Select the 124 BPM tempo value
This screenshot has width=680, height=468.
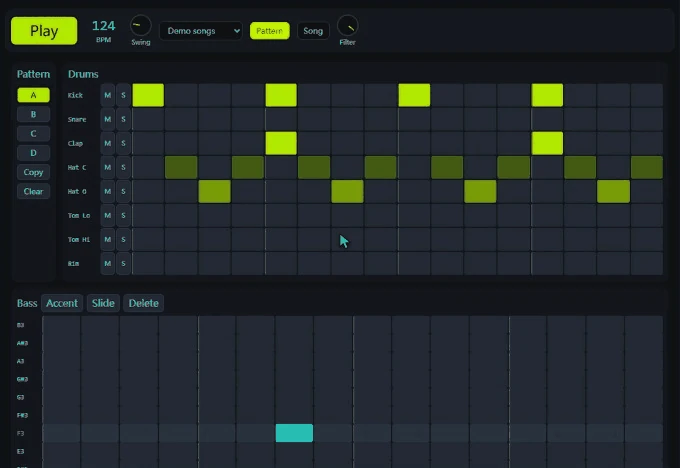(104, 26)
